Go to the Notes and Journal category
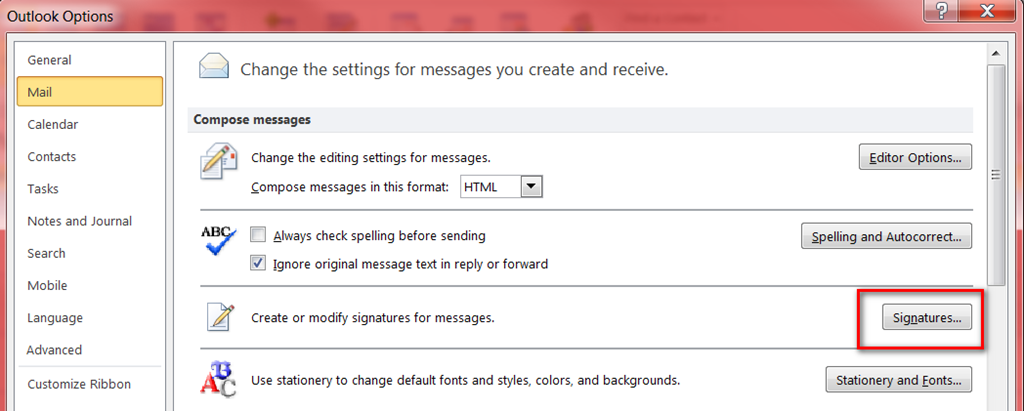The image size is (1024, 411). point(79,221)
